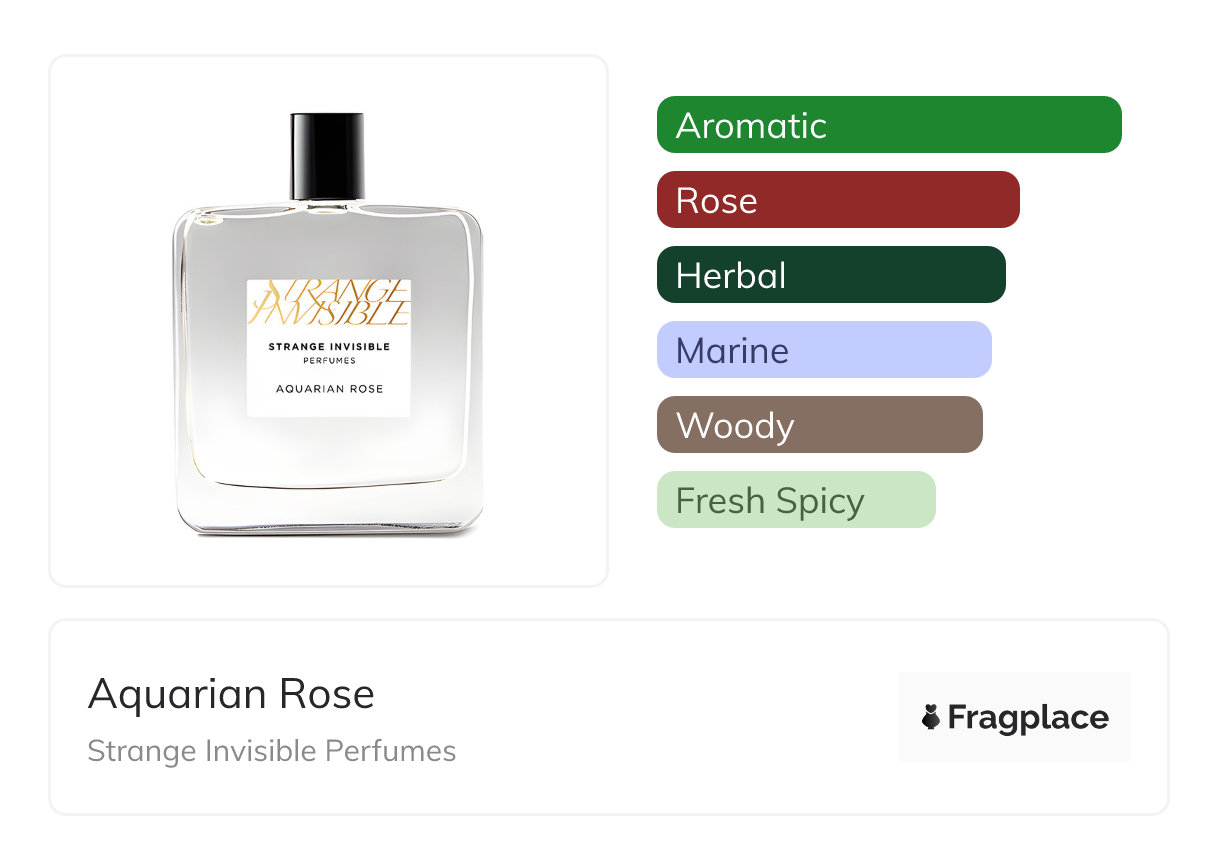Select the Rose accord bar
The height and width of the screenshot is (864, 1218).
click(838, 200)
